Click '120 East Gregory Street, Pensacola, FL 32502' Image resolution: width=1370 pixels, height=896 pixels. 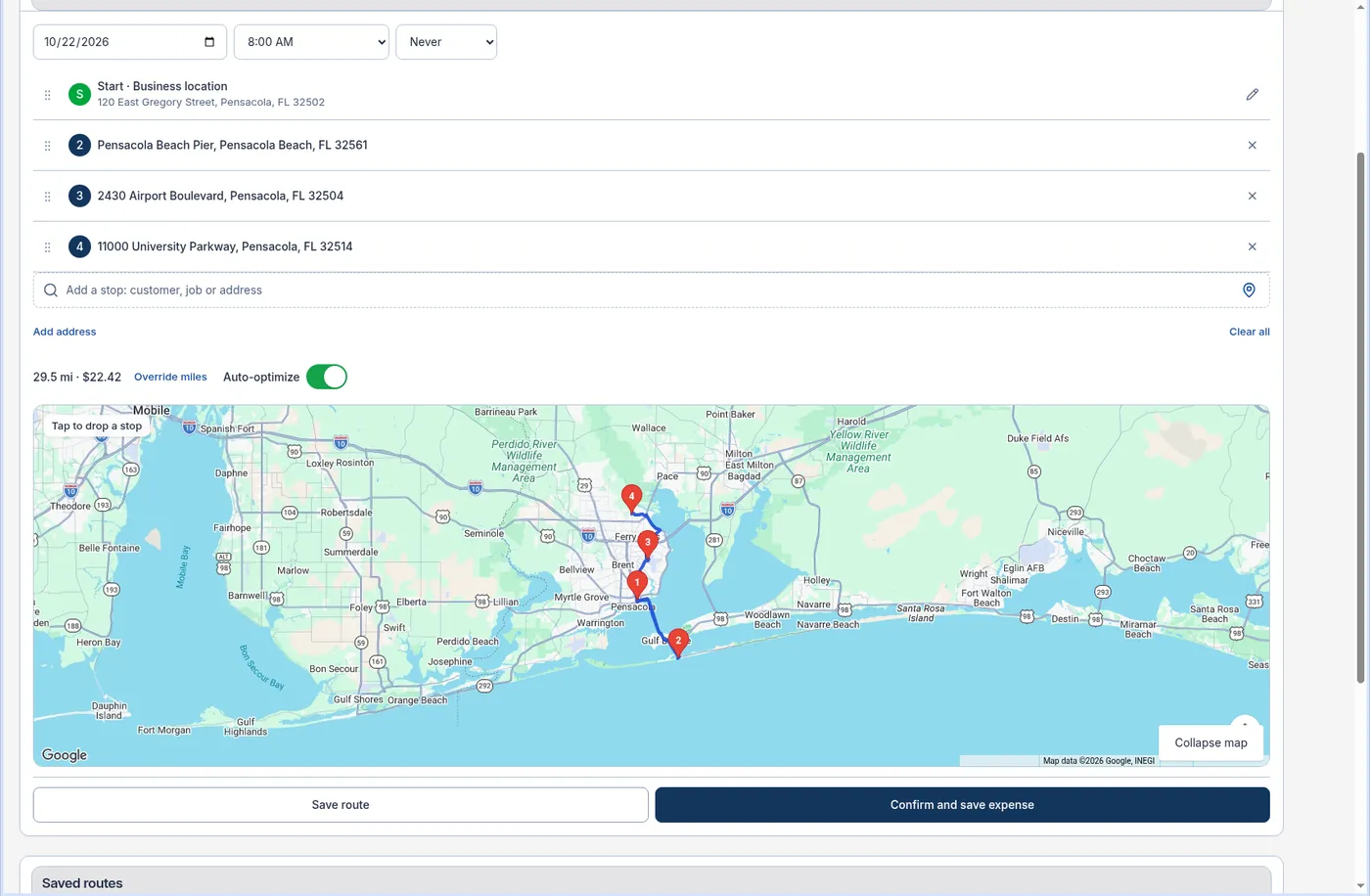tap(211, 102)
